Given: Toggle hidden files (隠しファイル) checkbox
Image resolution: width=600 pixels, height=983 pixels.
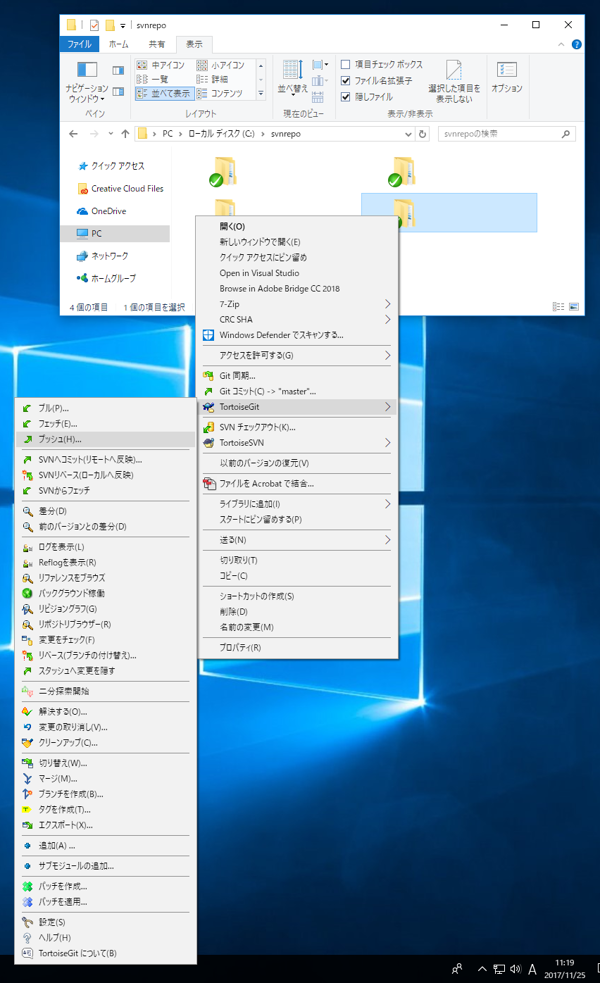Looking at the screenshot, I should (x=345, y=97).
